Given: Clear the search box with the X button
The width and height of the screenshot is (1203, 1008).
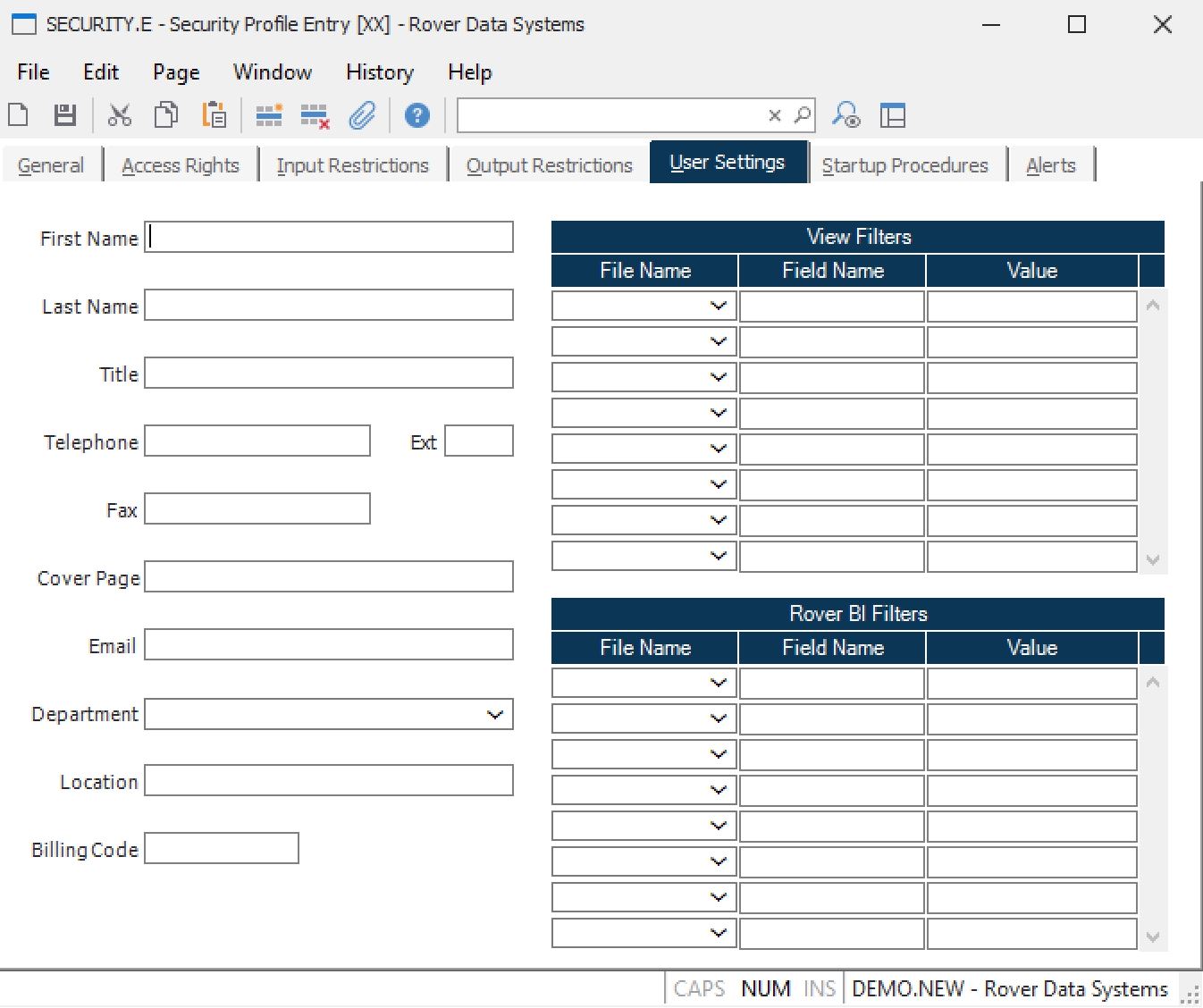Looking at the screenshot, I should pos(775,115).
